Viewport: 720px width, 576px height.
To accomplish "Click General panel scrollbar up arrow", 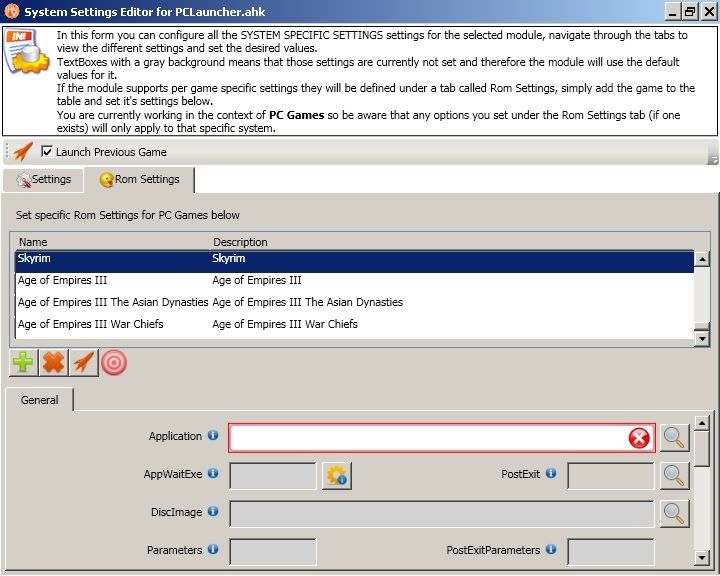I will 702,423.
